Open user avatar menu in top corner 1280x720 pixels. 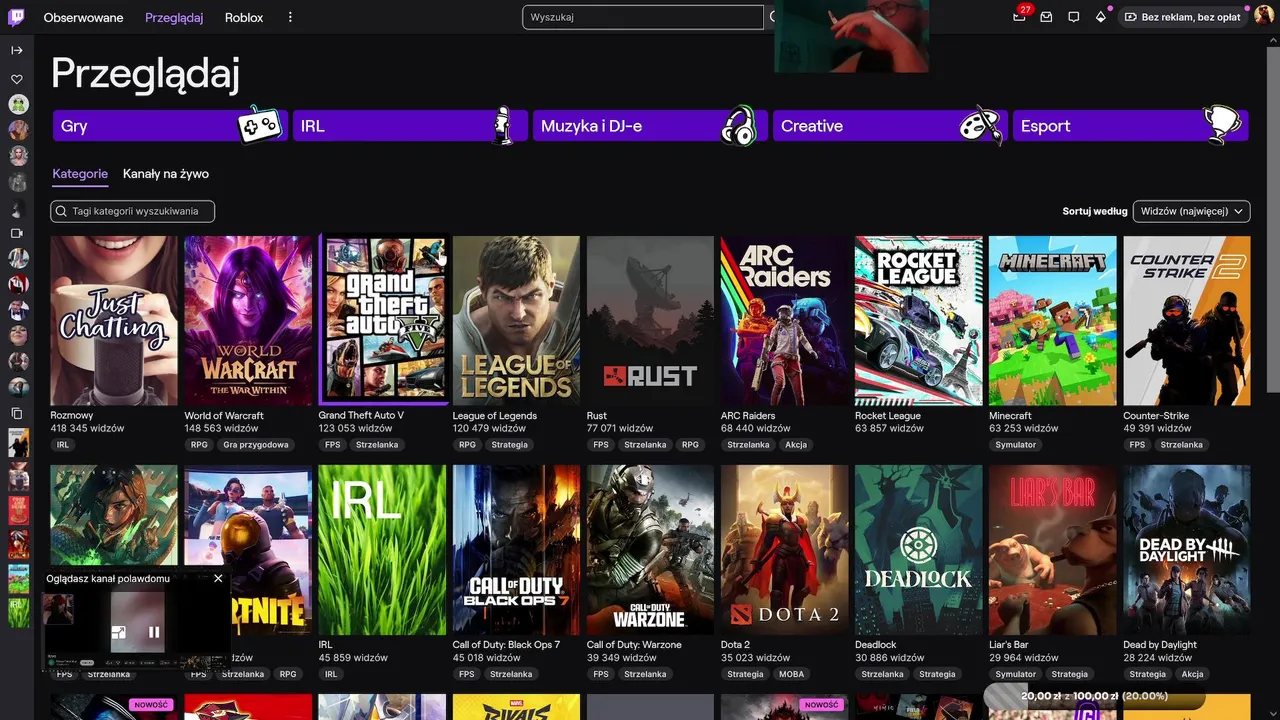(x=1264, y=17)
